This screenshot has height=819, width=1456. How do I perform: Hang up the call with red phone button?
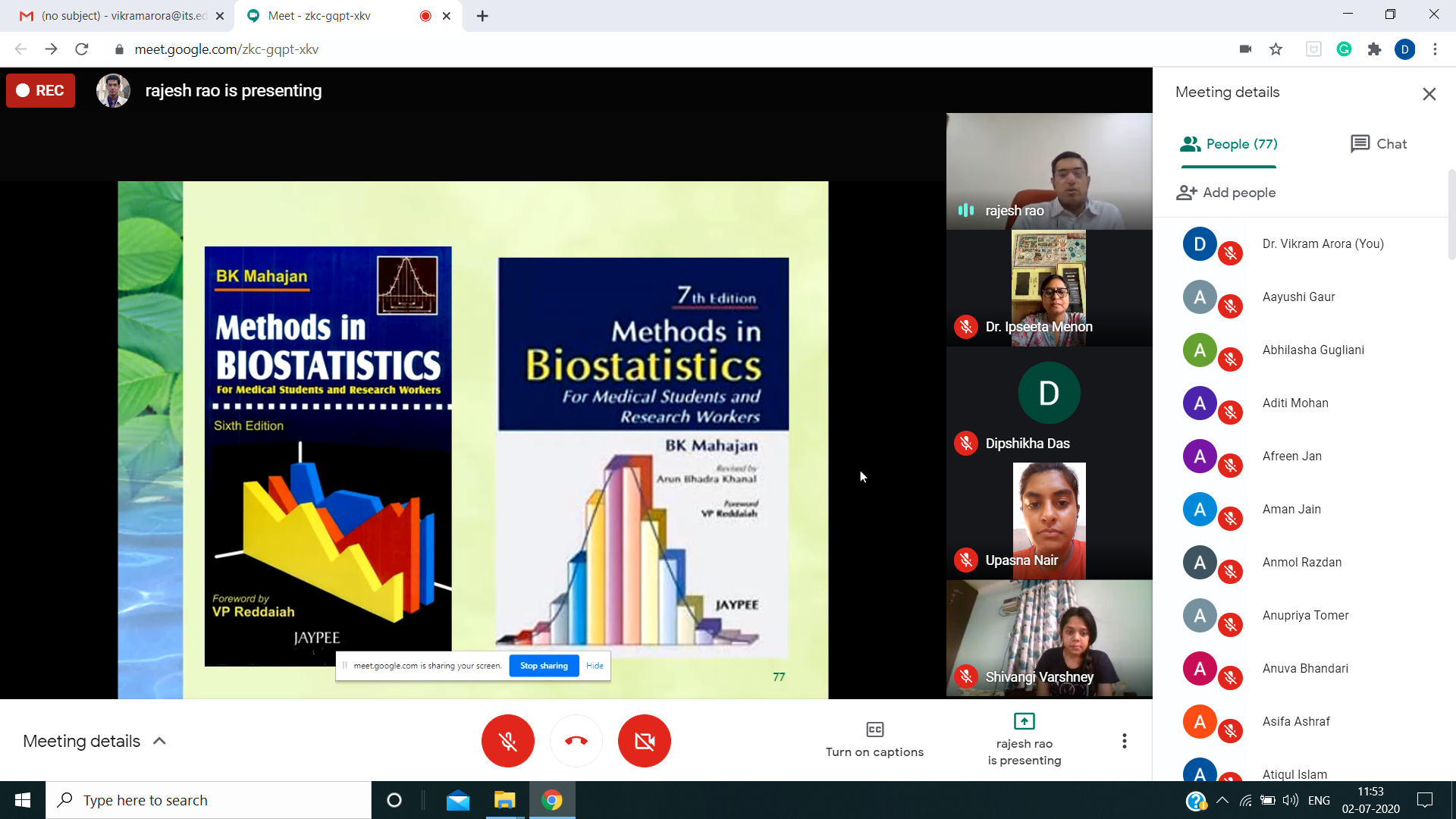click(576, 741)
